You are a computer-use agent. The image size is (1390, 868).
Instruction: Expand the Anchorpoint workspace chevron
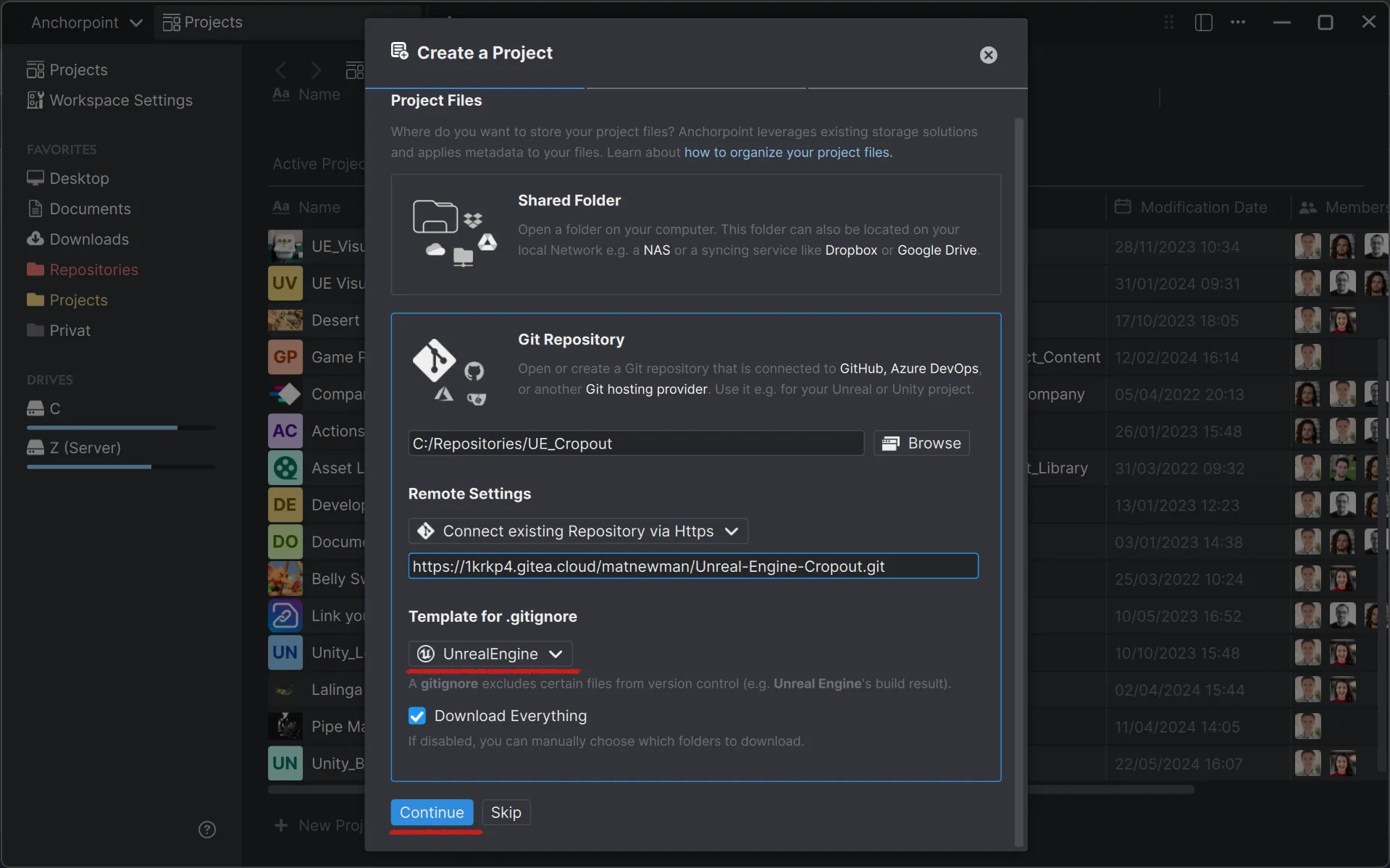click(x=136, y=22)
